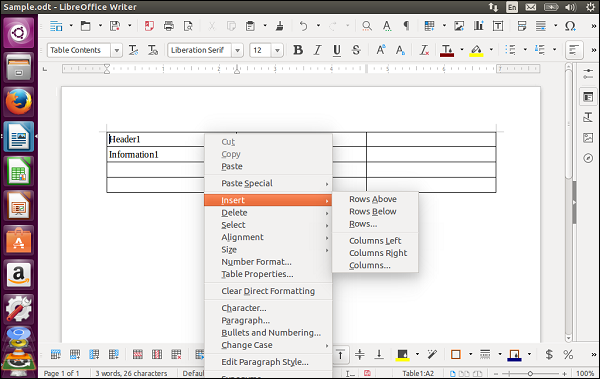
Task: Apply Superscript formatting icon
Action: [x=381, y=50]
